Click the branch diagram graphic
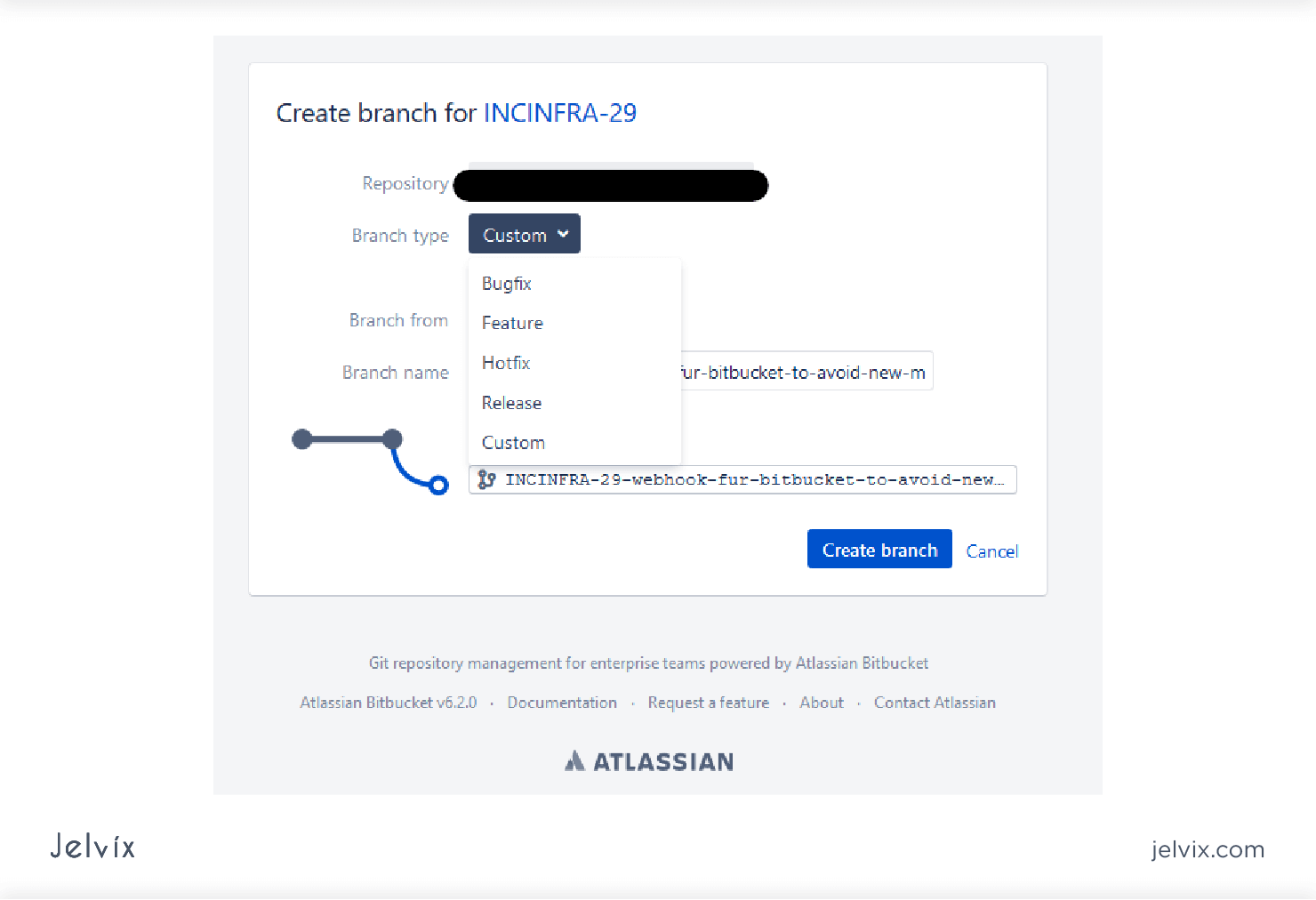Viewport: 1316px width, 900px height. point(369,460)
